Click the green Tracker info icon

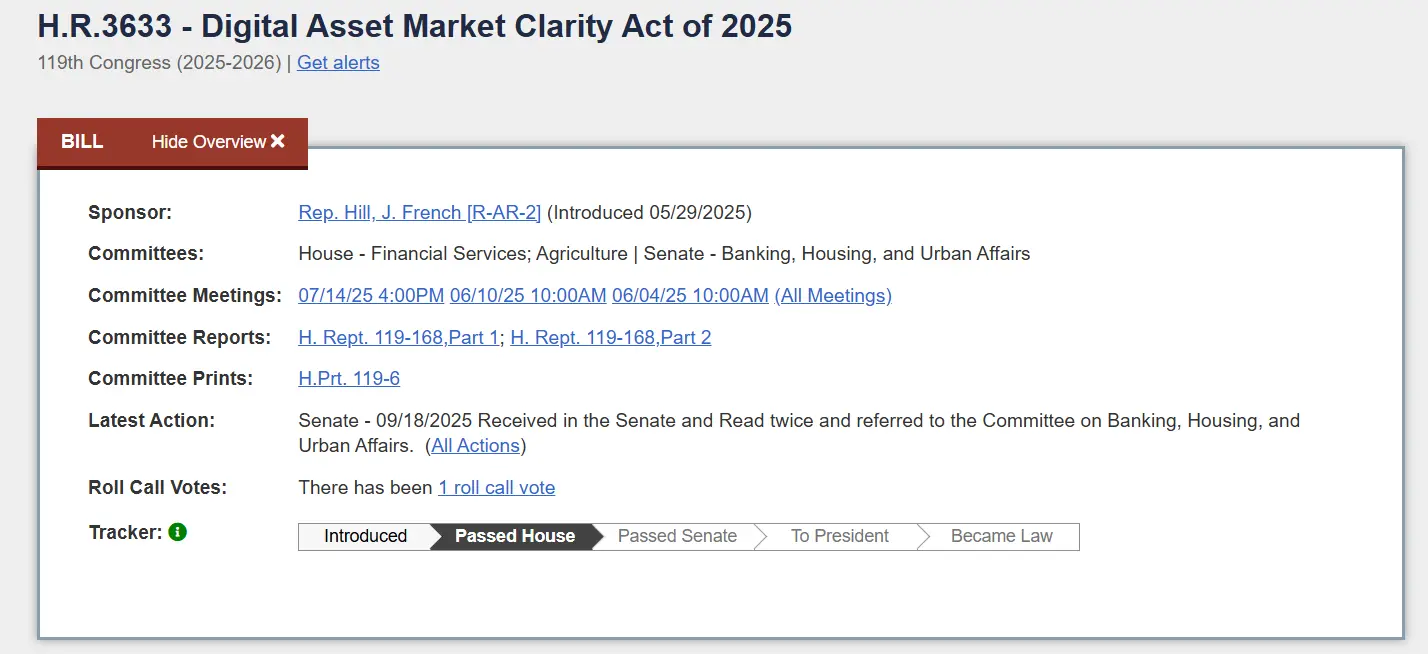click(x=178, y=532)
